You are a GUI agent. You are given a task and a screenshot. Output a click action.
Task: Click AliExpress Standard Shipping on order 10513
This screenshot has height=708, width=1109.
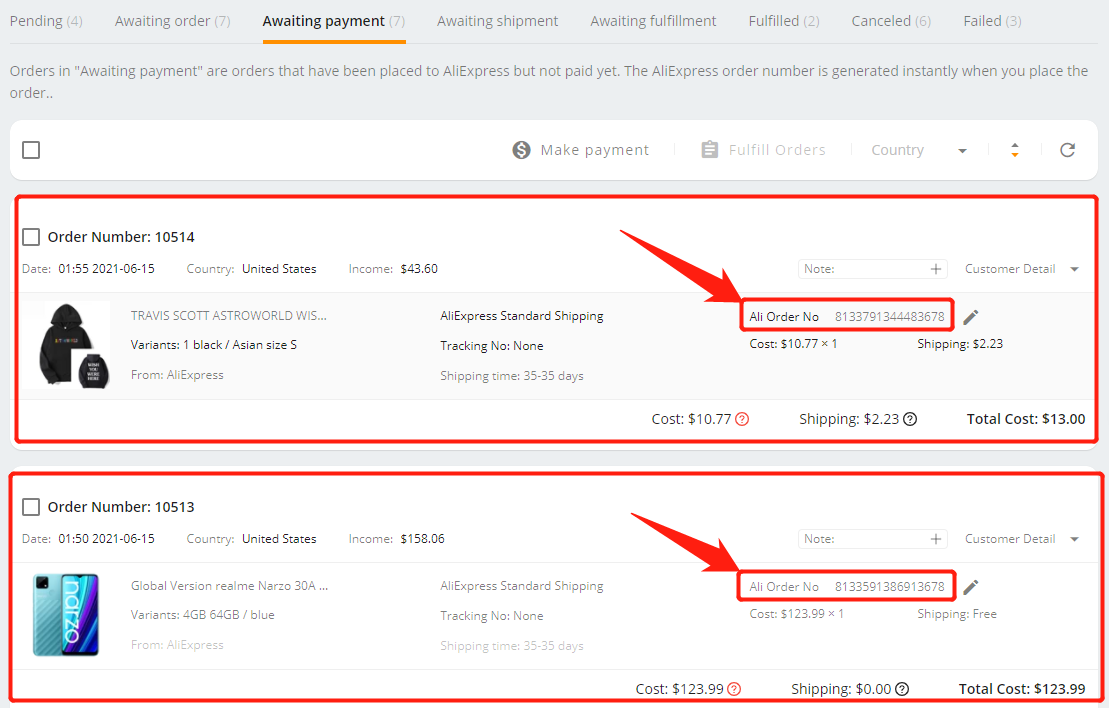[x=522, y=586]
